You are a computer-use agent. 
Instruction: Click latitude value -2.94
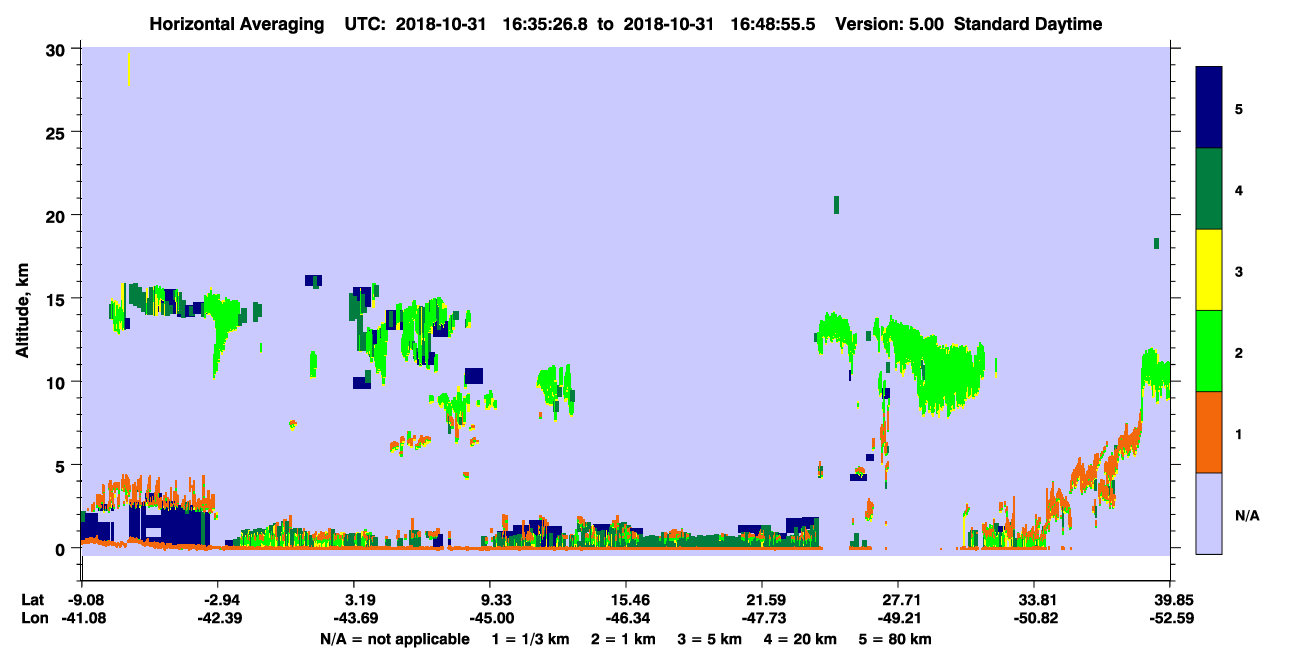(x=218, y=600)
